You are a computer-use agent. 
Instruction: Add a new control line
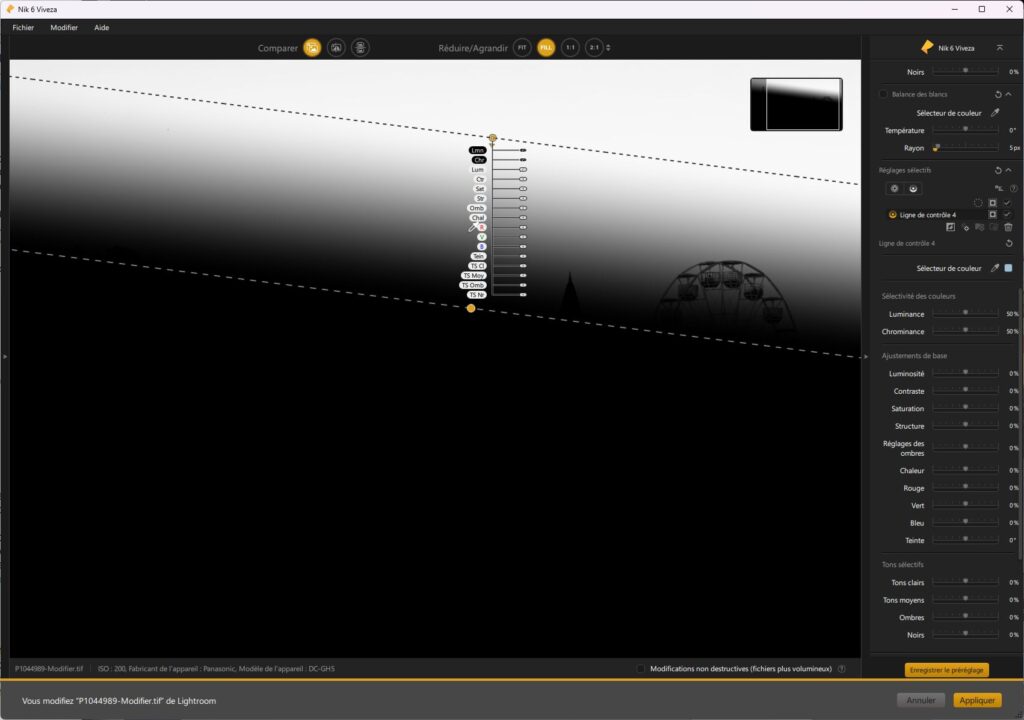pos(913,189)
